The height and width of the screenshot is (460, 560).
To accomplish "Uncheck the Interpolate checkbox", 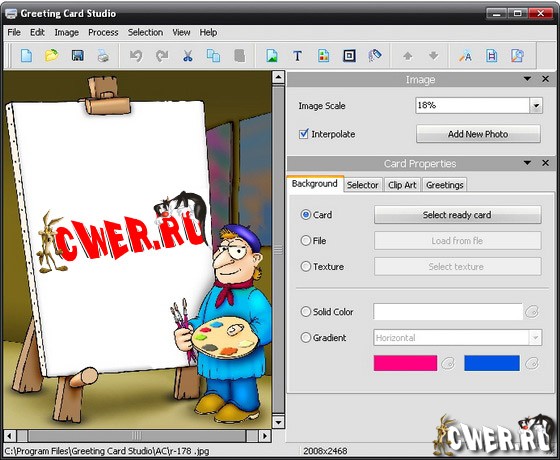I will 304,134.
